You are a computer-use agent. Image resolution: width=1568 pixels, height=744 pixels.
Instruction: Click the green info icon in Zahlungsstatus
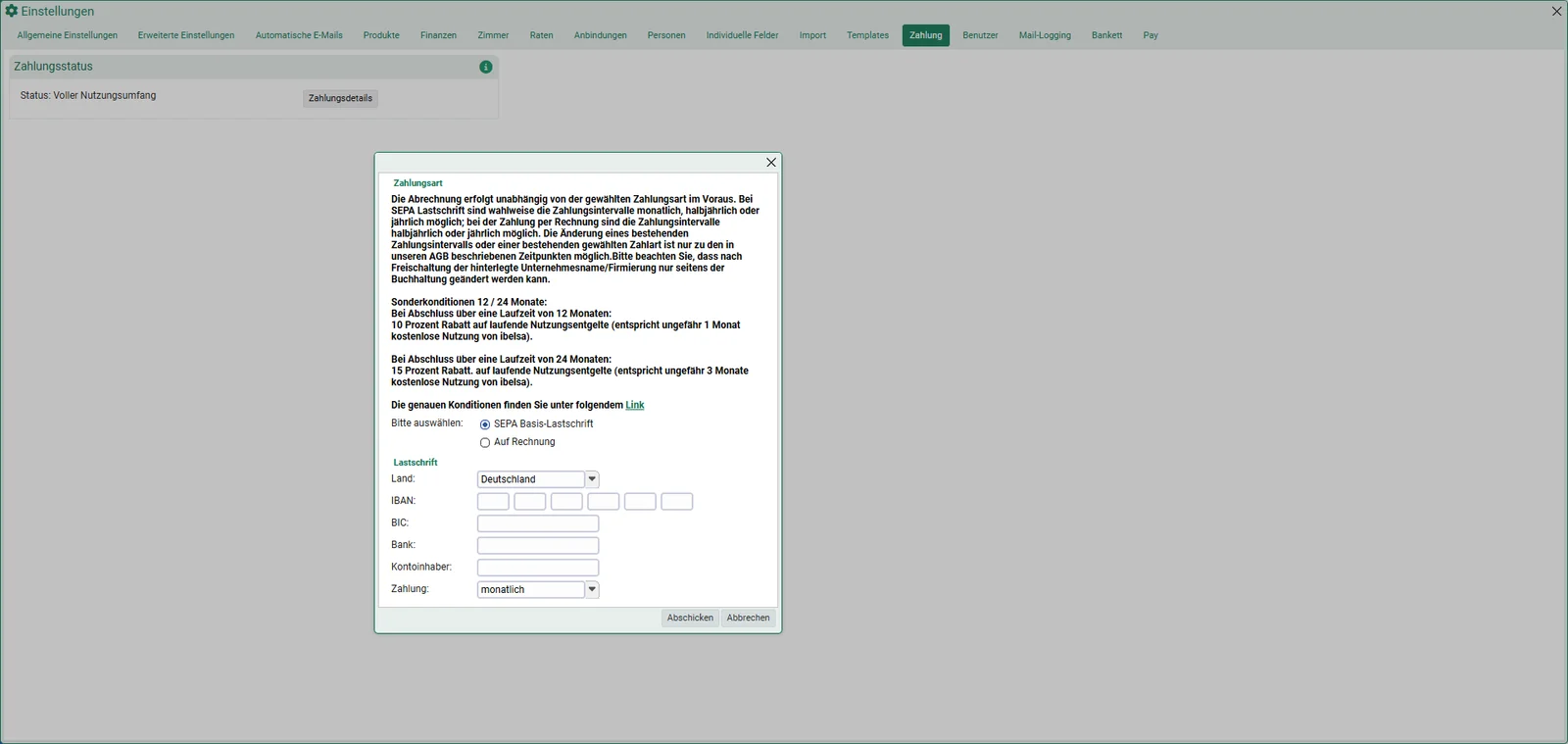coord(486,67)
